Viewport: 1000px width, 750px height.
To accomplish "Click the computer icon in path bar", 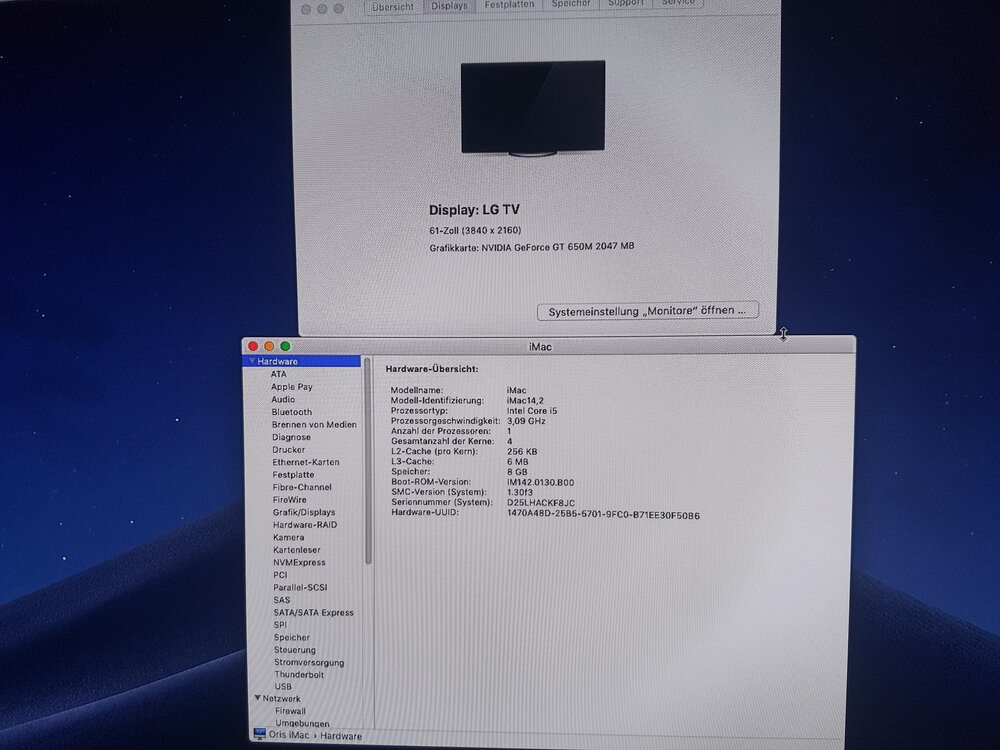I will click(260, 735).
